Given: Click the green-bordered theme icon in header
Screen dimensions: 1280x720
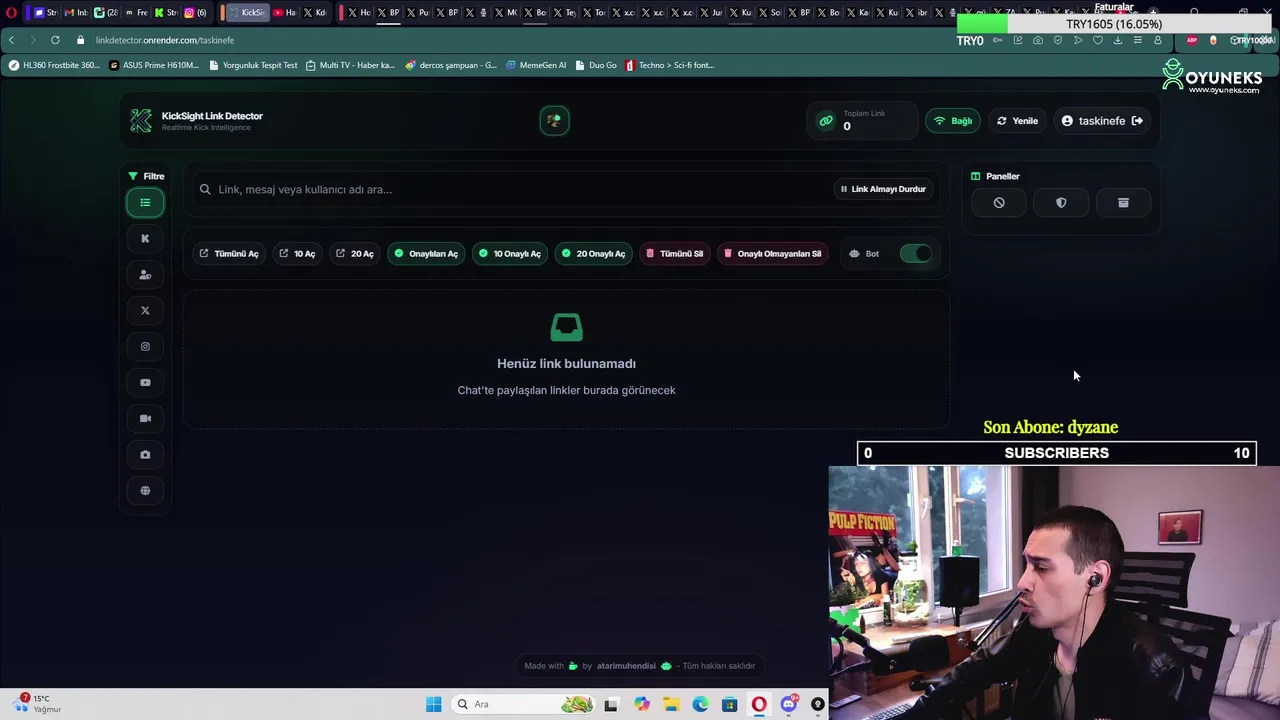Looking at the screenshot, I should (554, 121).
